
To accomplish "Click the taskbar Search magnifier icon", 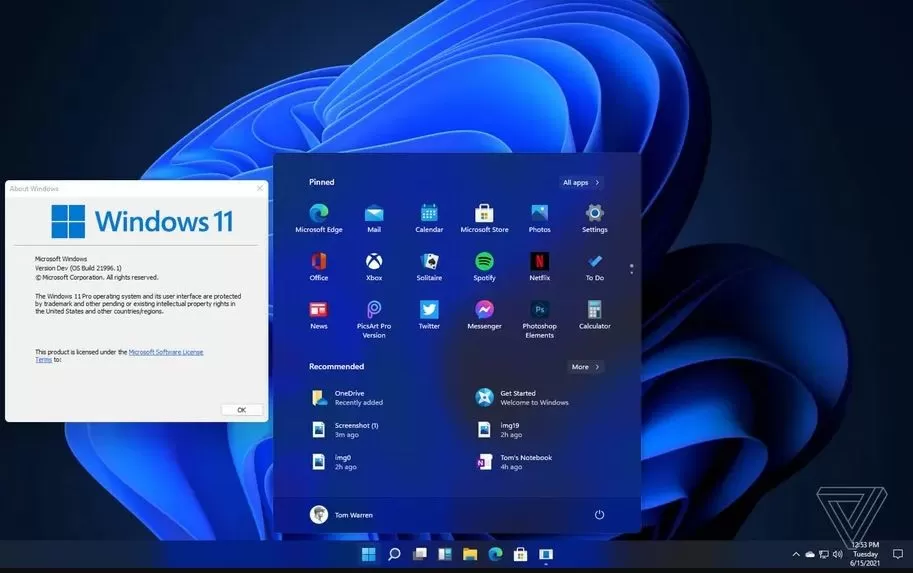I will click(x=394, y=554).
